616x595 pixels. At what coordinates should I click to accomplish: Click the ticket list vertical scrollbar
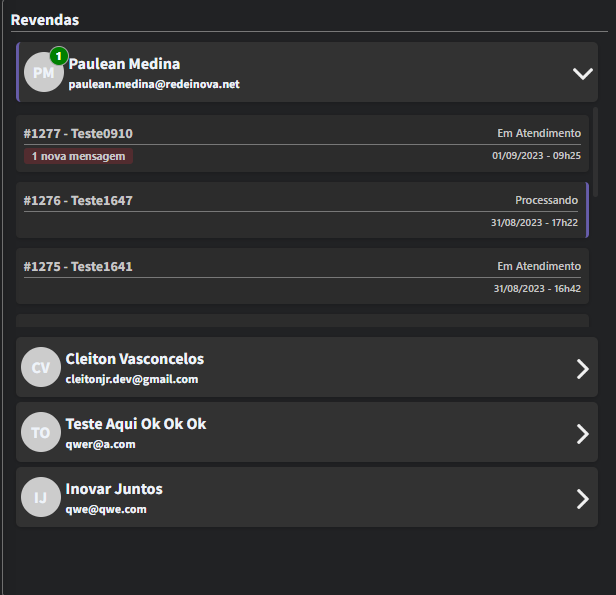pos(595,152)
